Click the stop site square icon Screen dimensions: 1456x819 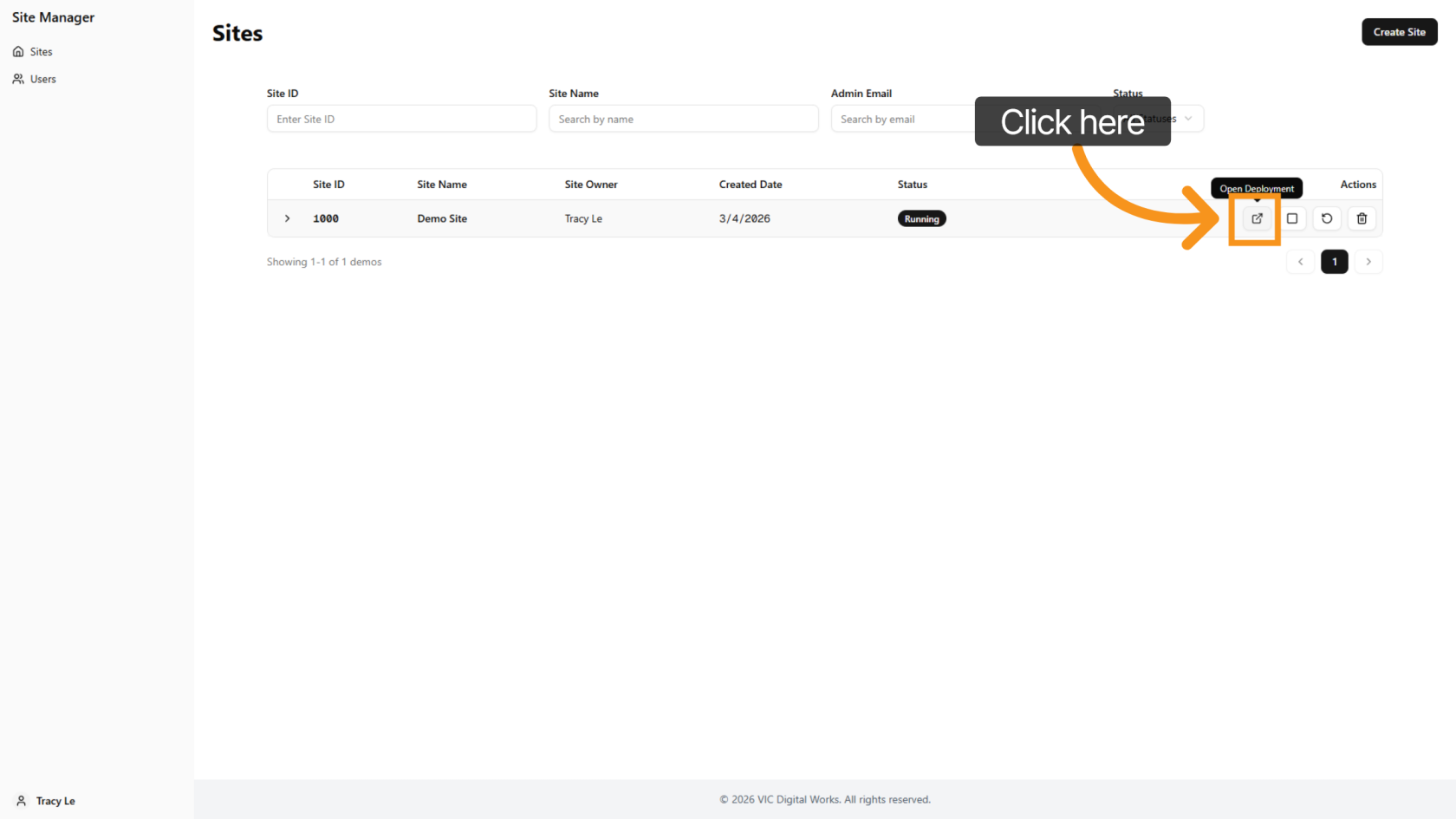click(x=1292, y=218)
